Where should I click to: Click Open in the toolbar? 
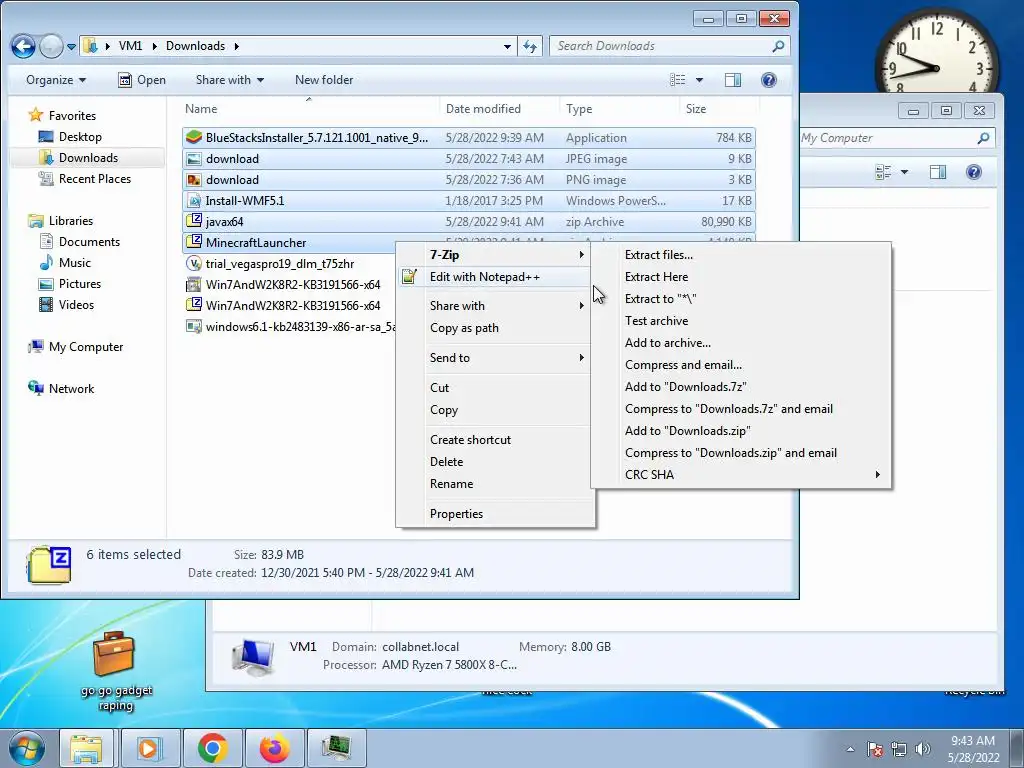142,80
